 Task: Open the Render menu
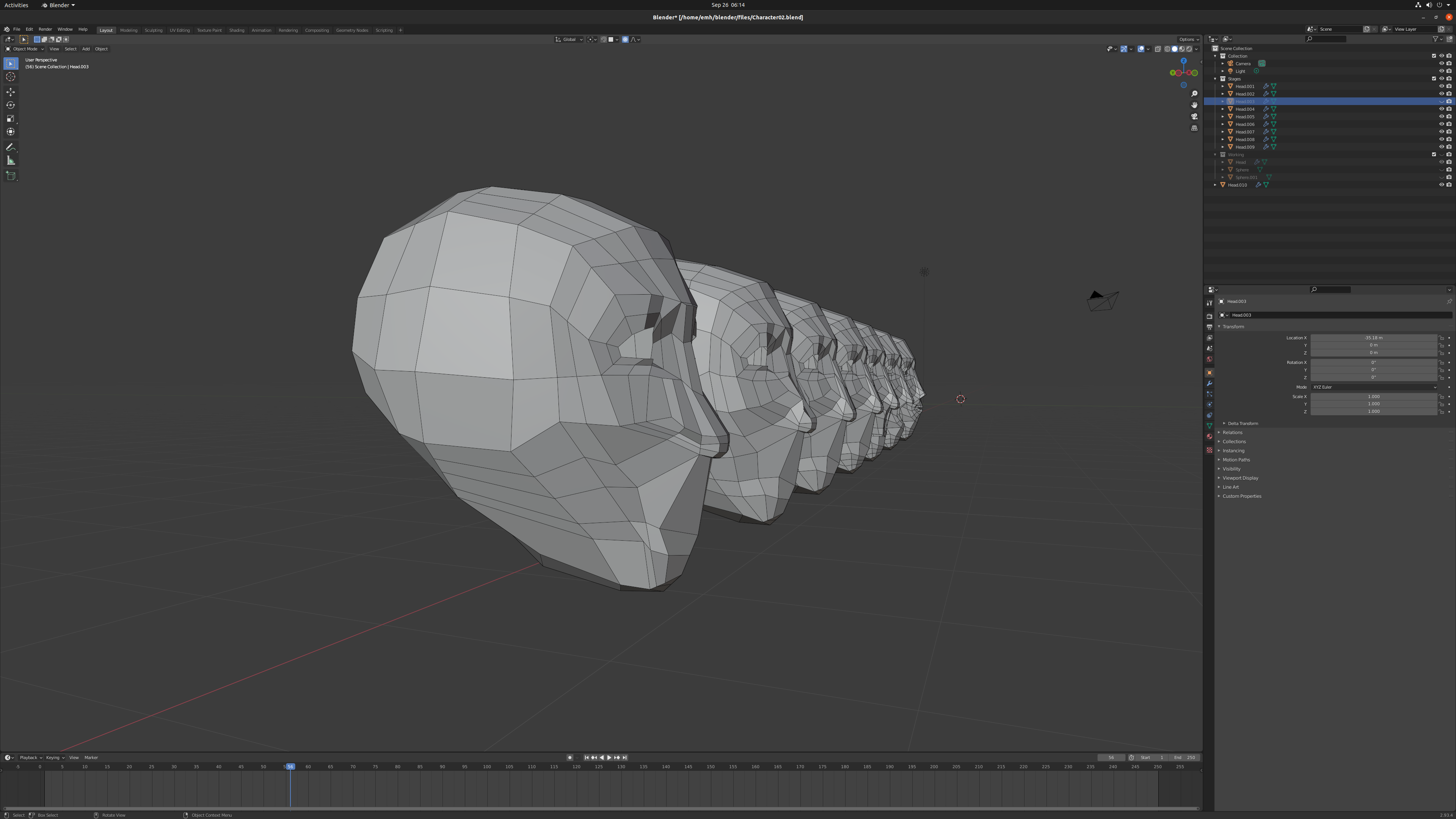point(45,30)
